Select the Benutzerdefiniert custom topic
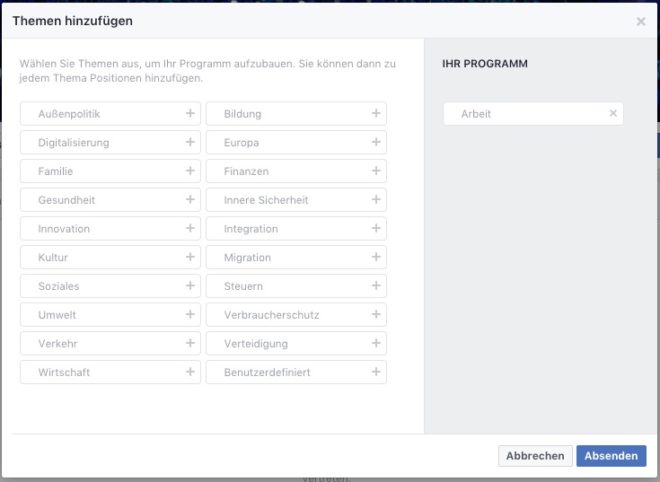 (x=296, y=372)
